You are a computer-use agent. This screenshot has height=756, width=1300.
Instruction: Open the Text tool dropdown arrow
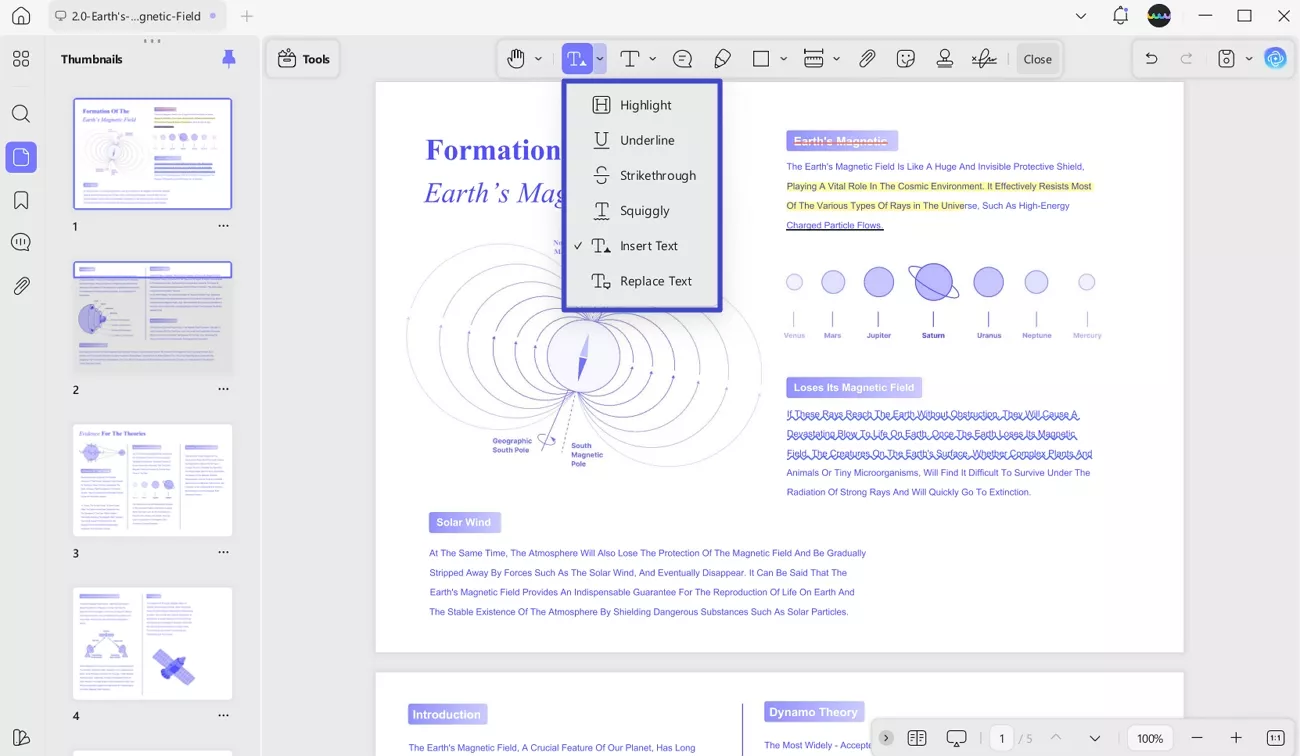pyautogui.click(x=653, y=58)
